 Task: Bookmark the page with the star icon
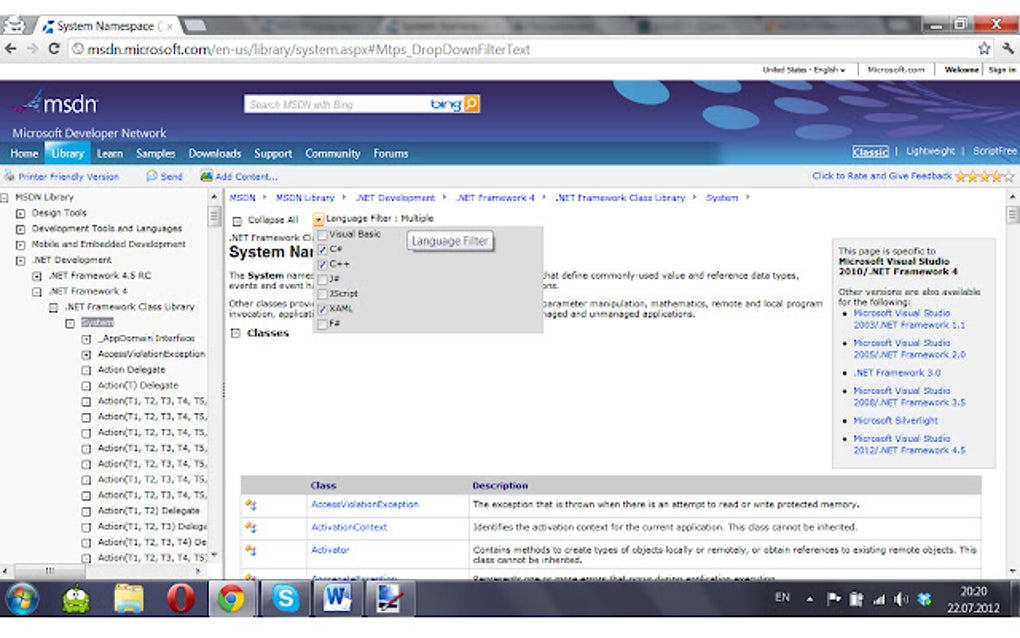tap(984, 46)
